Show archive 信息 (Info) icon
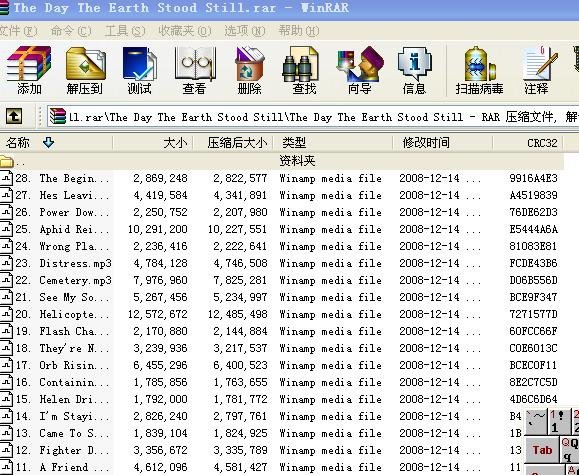The image size is (579, 475). click(x=414, y=69)
